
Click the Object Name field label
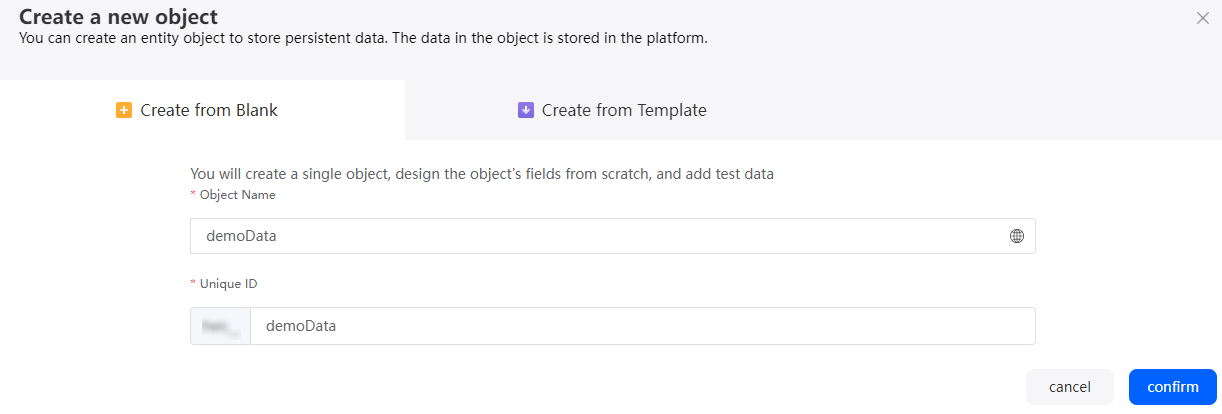237,195
